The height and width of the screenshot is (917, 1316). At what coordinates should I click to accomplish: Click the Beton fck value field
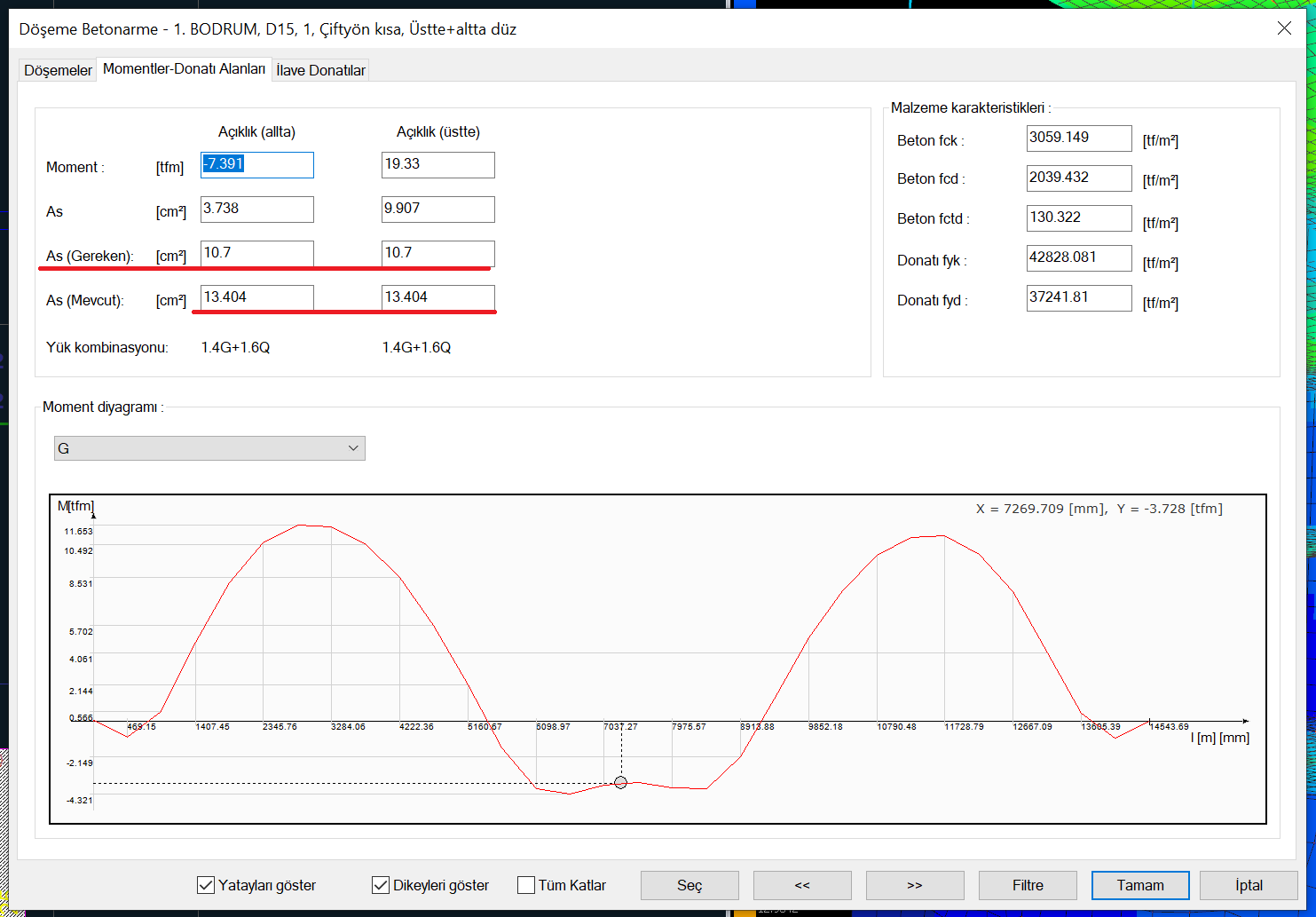click(1079, 138)
